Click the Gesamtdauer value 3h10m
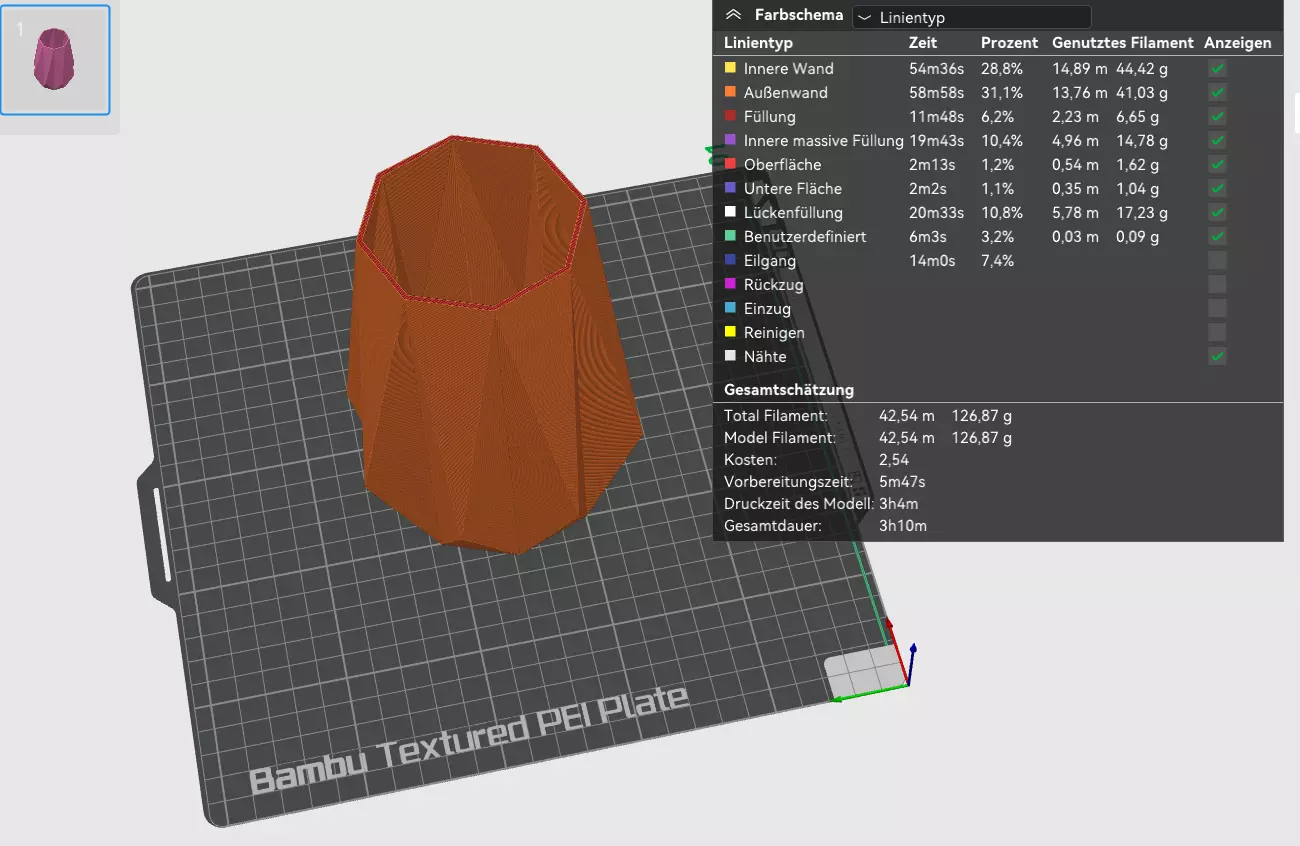 pos(903,526)
